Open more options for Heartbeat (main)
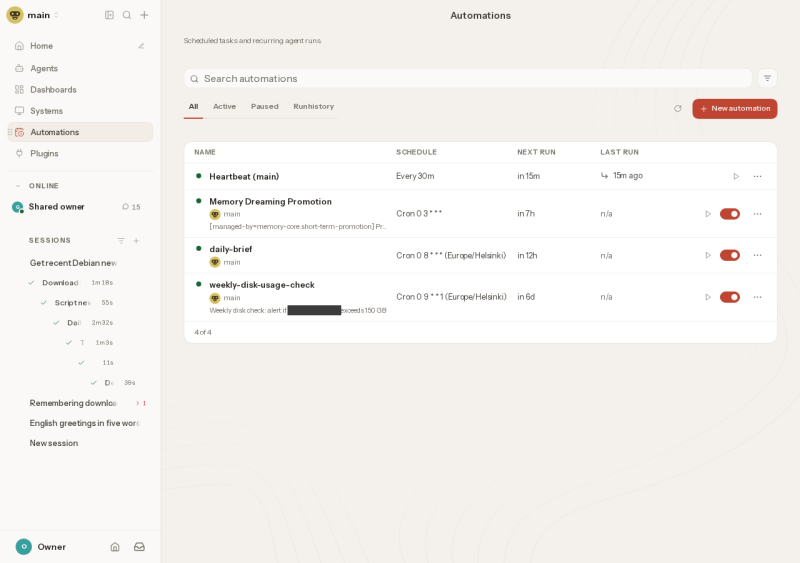The height and width of the screenshot is (563, 800). (x=758, y=177)
